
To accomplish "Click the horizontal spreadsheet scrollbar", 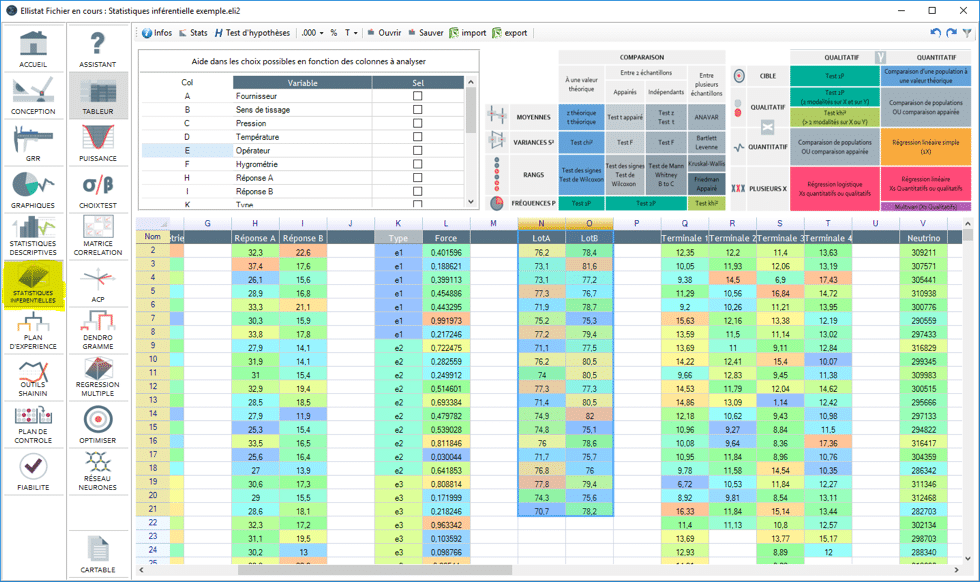I will [374, 570].
